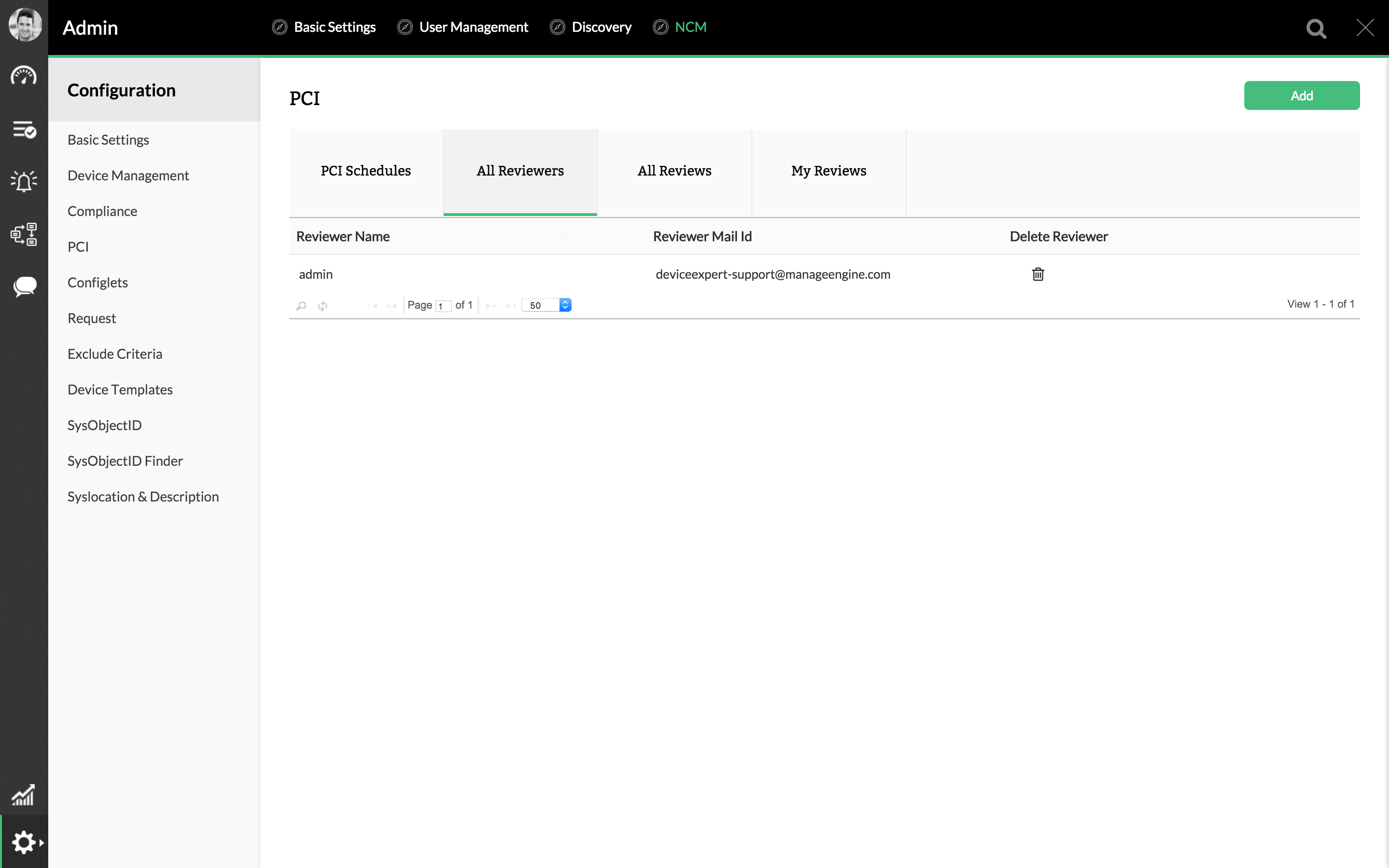
Task: Open the rows-per-page dropdown showing 50
Action: point(546,305)
